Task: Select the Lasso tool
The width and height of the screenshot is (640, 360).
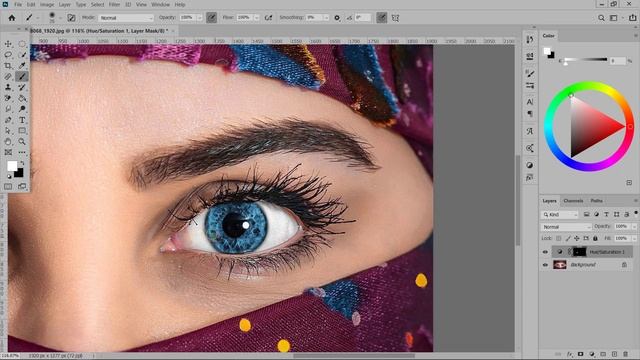Action: [x=8, y=55]
